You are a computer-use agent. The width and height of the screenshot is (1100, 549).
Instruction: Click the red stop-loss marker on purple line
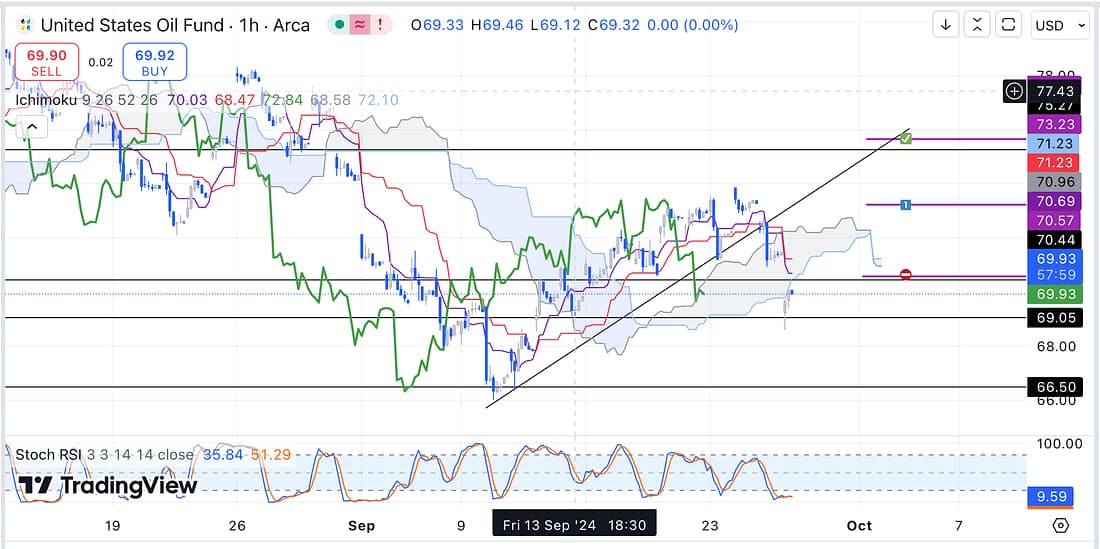(x=905, y=275)
